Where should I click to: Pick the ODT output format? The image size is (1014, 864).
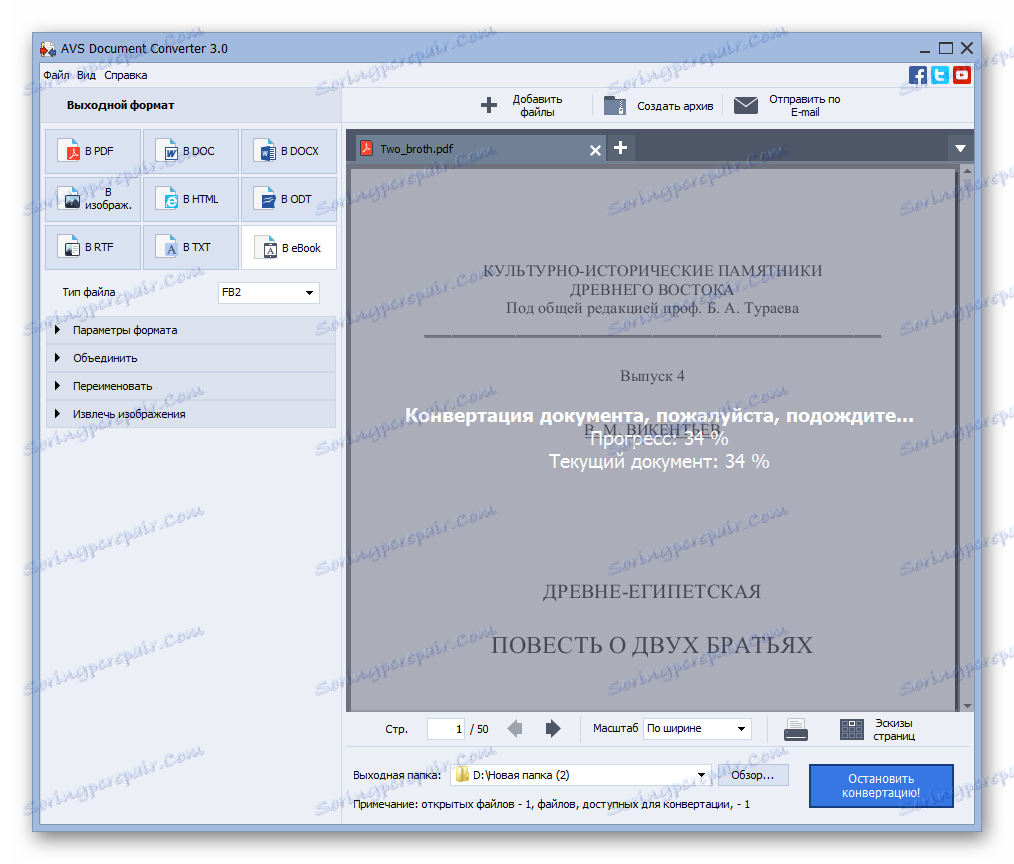[x=289, y=199]
